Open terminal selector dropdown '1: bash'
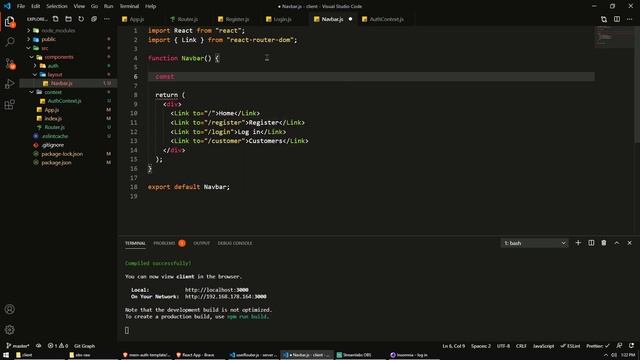640x360 pixels. tap(534, 243)
